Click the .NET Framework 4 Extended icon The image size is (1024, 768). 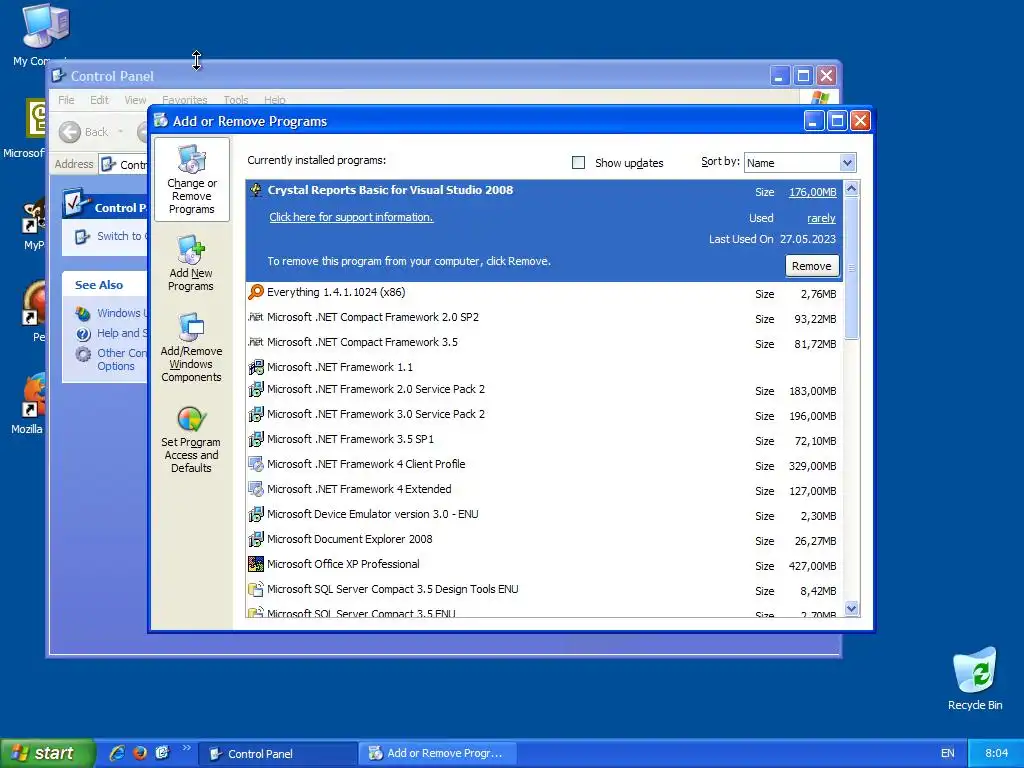256,489
